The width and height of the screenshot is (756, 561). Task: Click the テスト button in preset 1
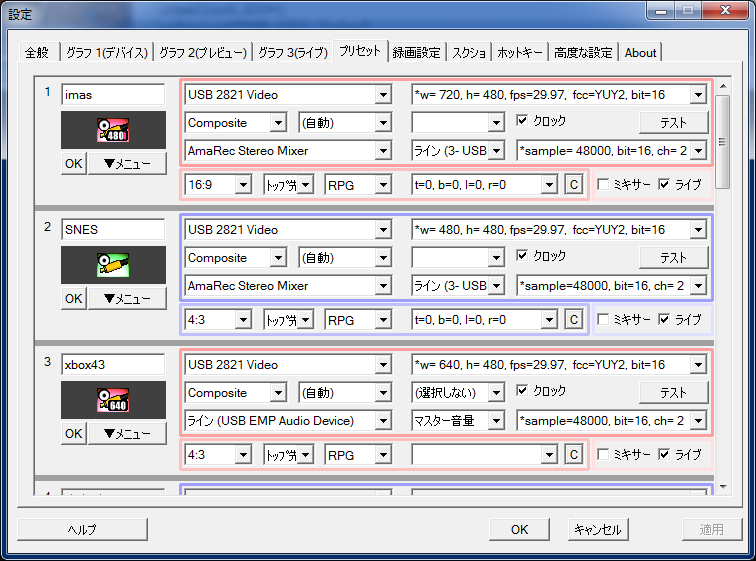click(x=674, y=122)
